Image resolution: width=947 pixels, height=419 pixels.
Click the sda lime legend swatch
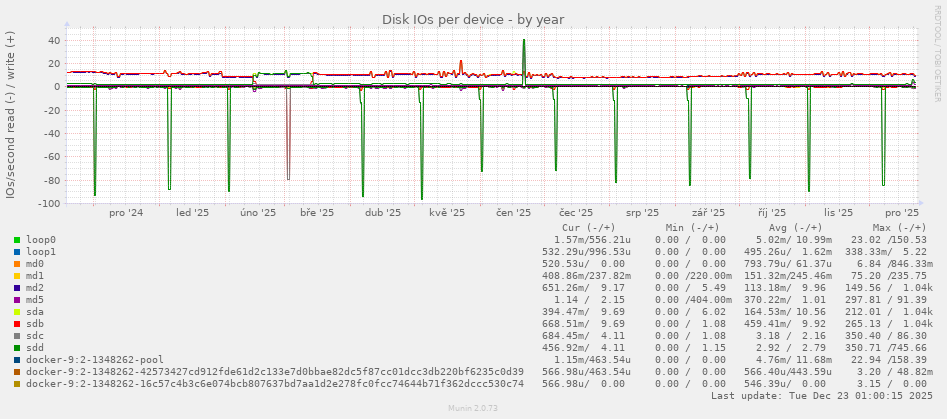point(17,312)
